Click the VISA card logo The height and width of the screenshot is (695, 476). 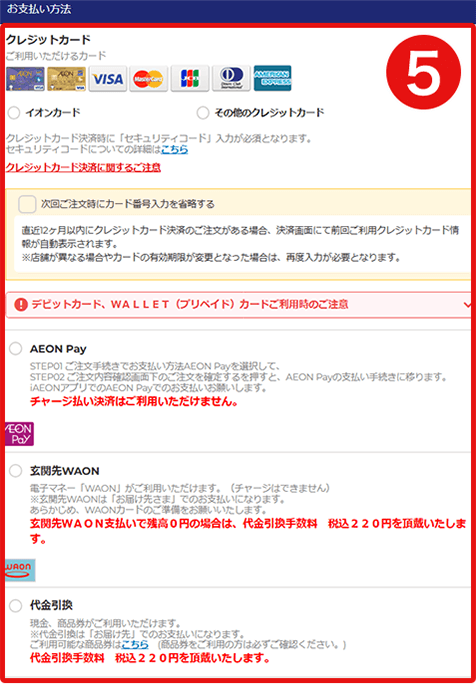coord(108,79)
